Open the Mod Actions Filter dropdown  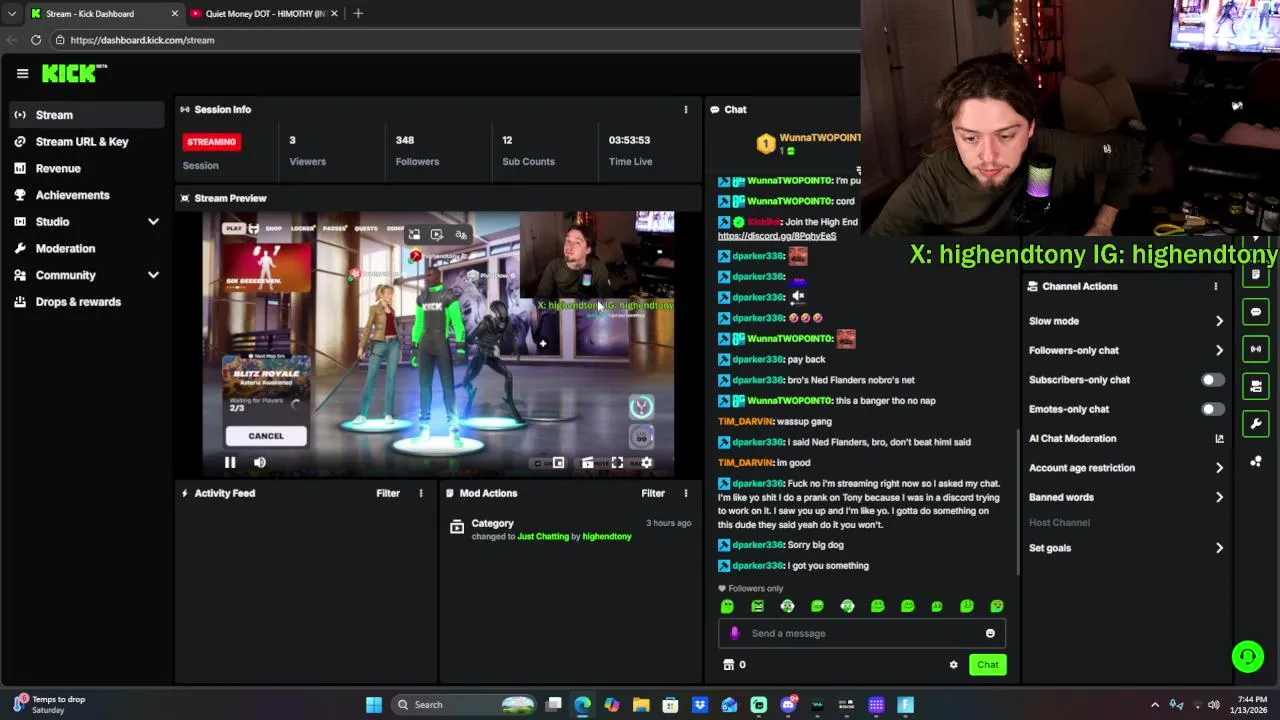[653, 493]
